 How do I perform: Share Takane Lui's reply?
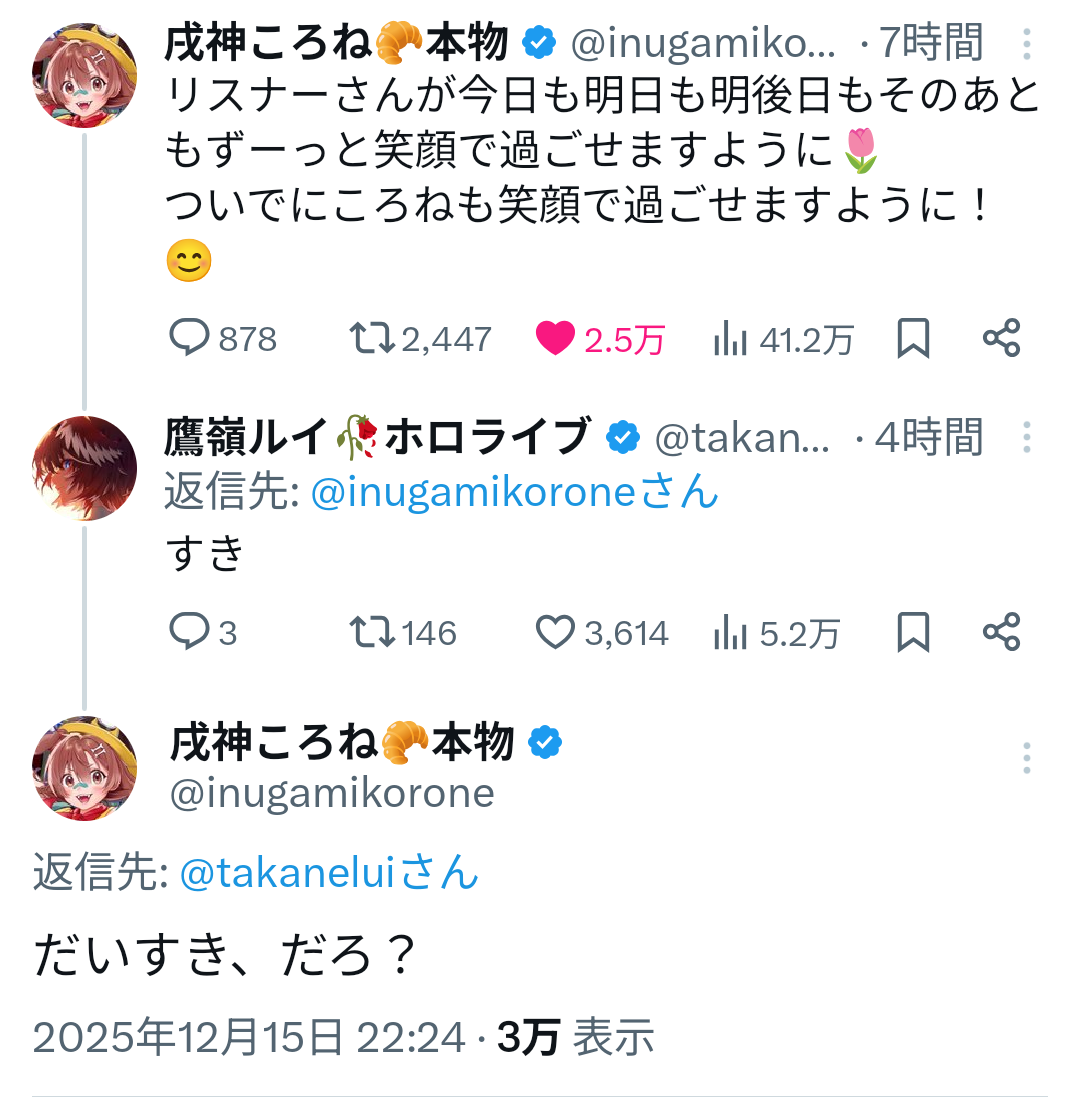pyautogui.click(x=1001, y=632)
